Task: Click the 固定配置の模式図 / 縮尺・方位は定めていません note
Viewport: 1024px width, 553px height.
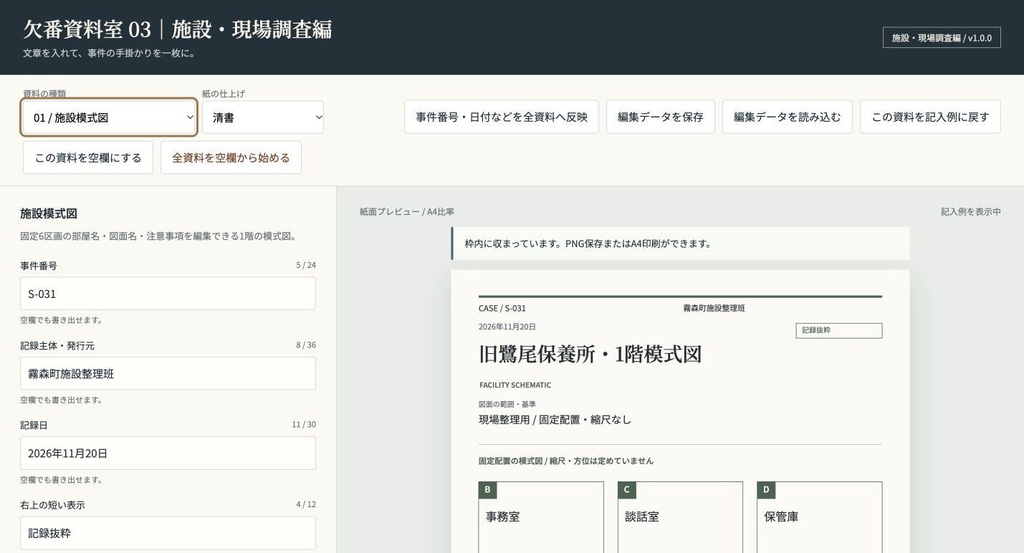Action: 566,461
